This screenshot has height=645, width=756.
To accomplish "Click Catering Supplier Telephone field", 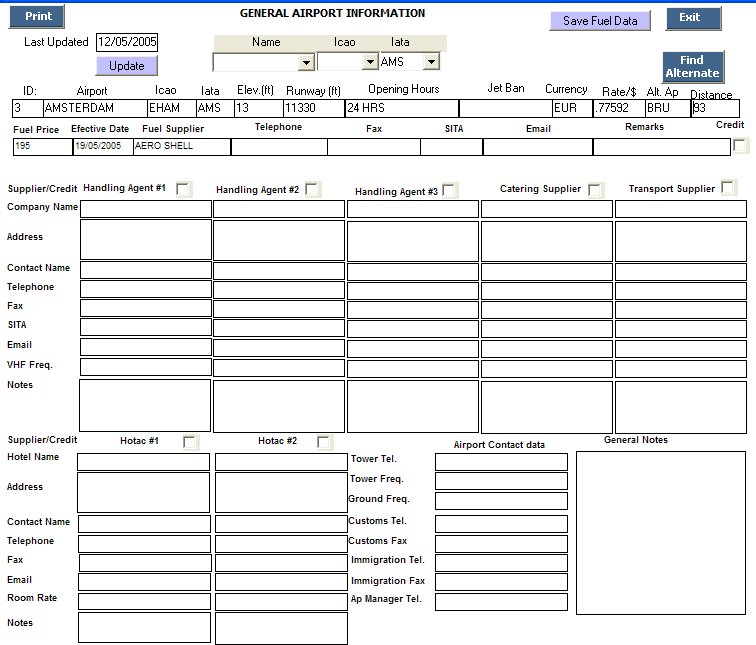I will point(547,291).
